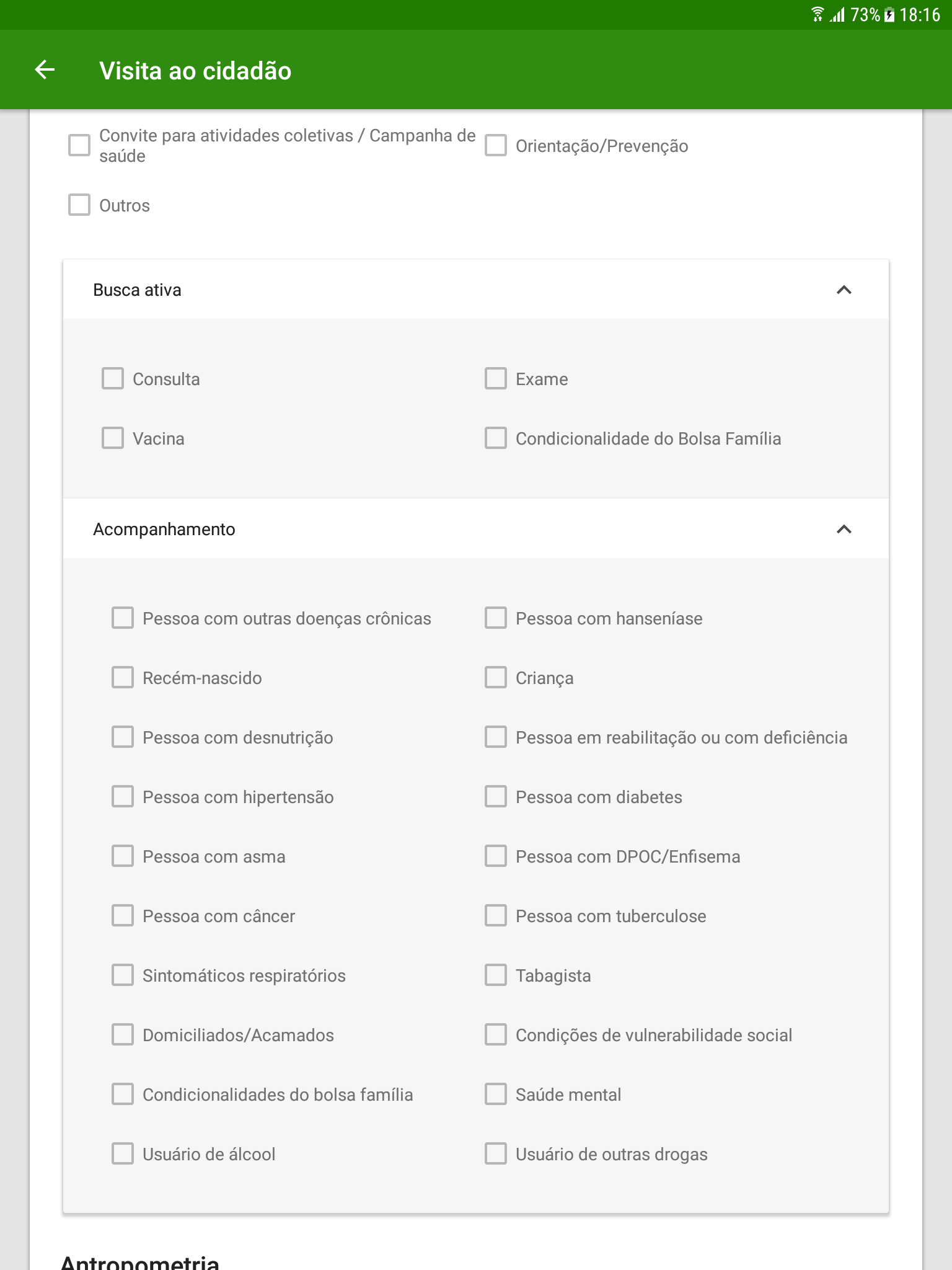Check Pessoa com hipertensão
This screenshot has width=952, height=1270.
[x=123, y=796]
